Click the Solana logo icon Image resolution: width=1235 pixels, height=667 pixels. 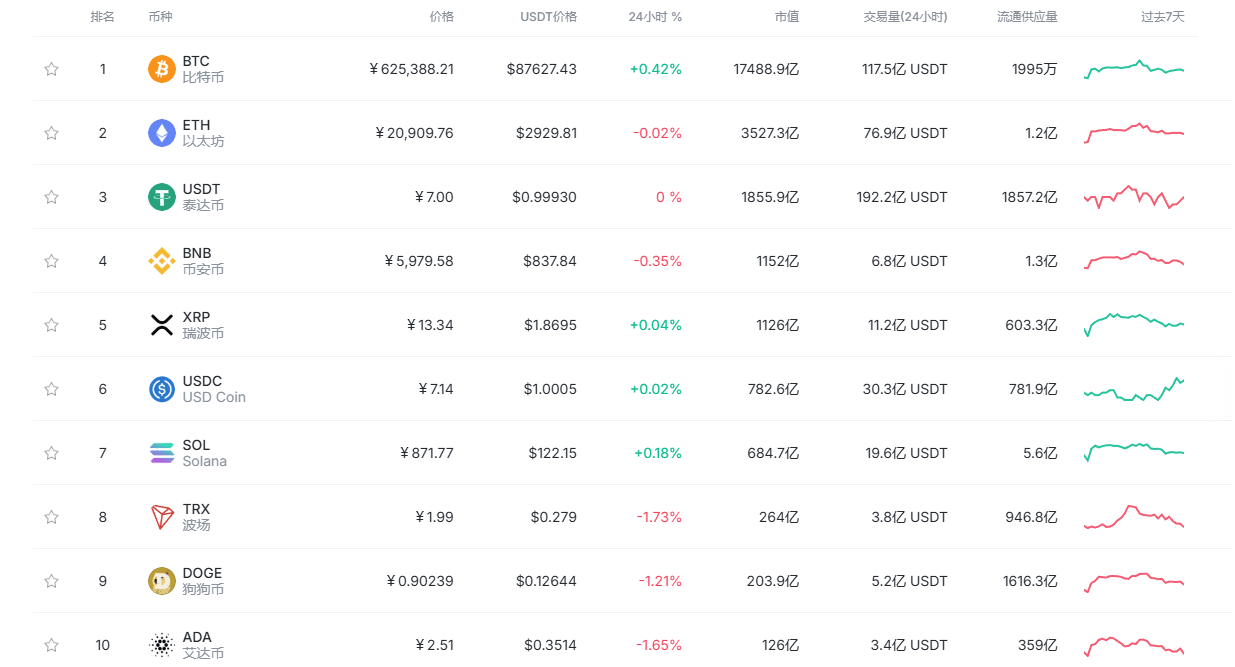point(161,453)
